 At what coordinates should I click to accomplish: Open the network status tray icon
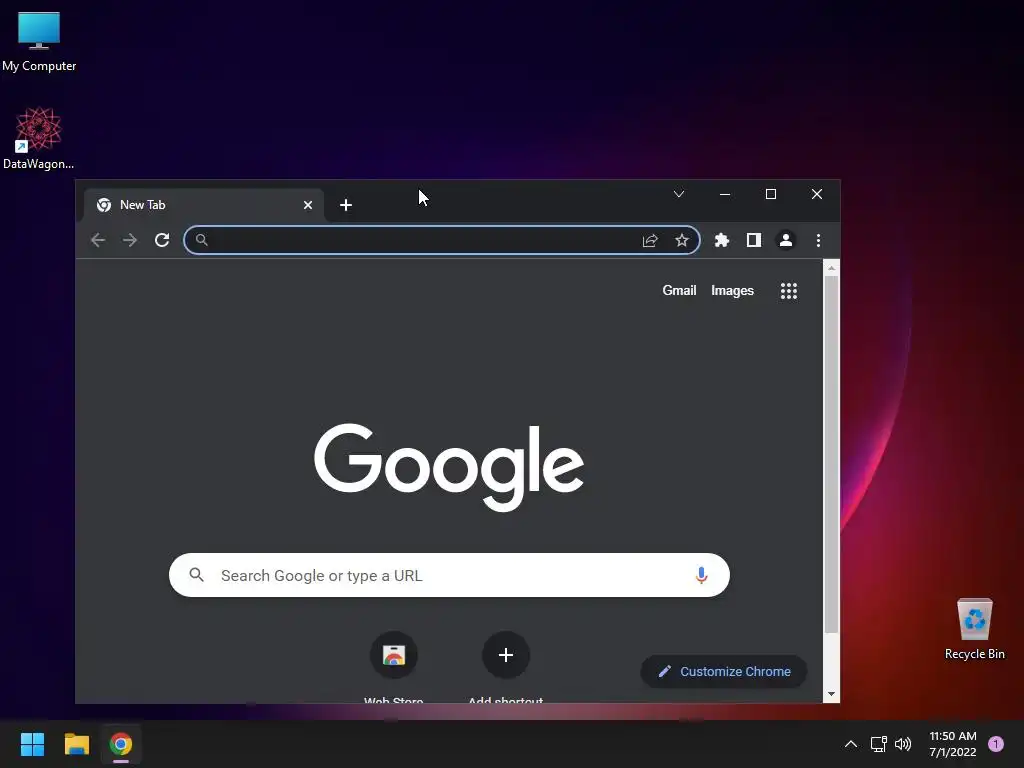click(x=878, y=744)
